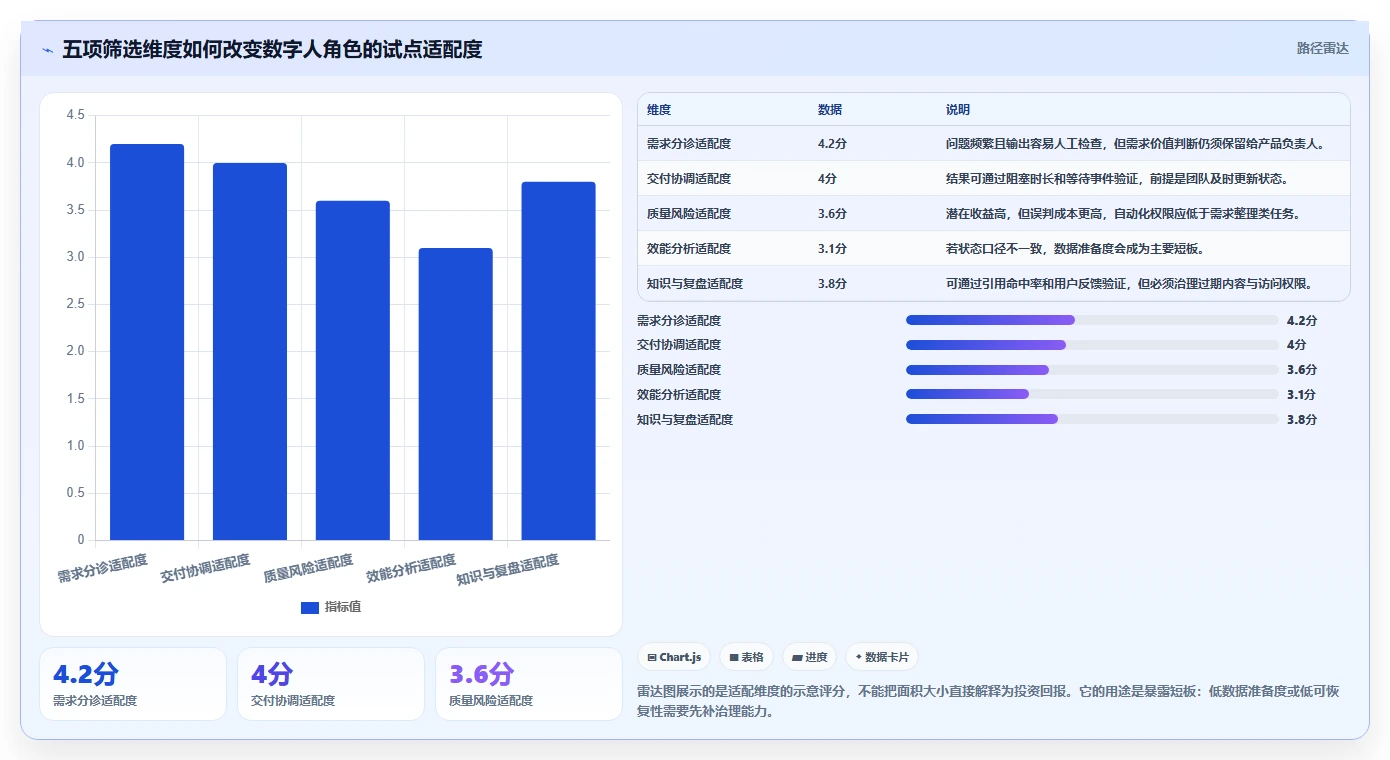This screenshot has height=760, width=1390.
Task: Click the 知识与复盘适配度 label in the progress list
Action: click(685, 420)
